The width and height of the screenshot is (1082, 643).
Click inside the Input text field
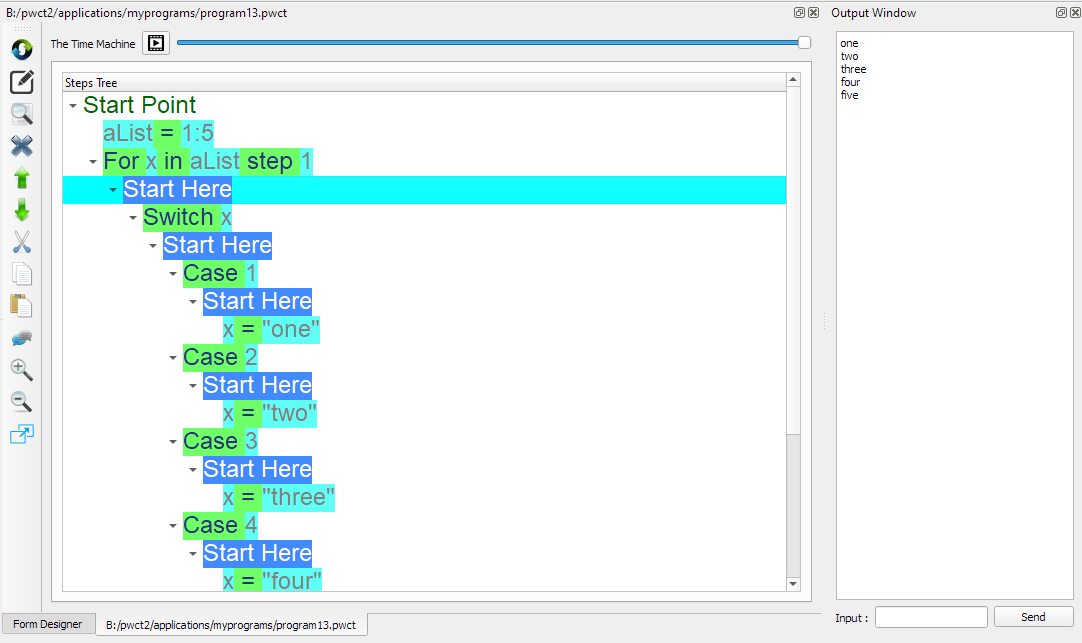coord(930,617)
